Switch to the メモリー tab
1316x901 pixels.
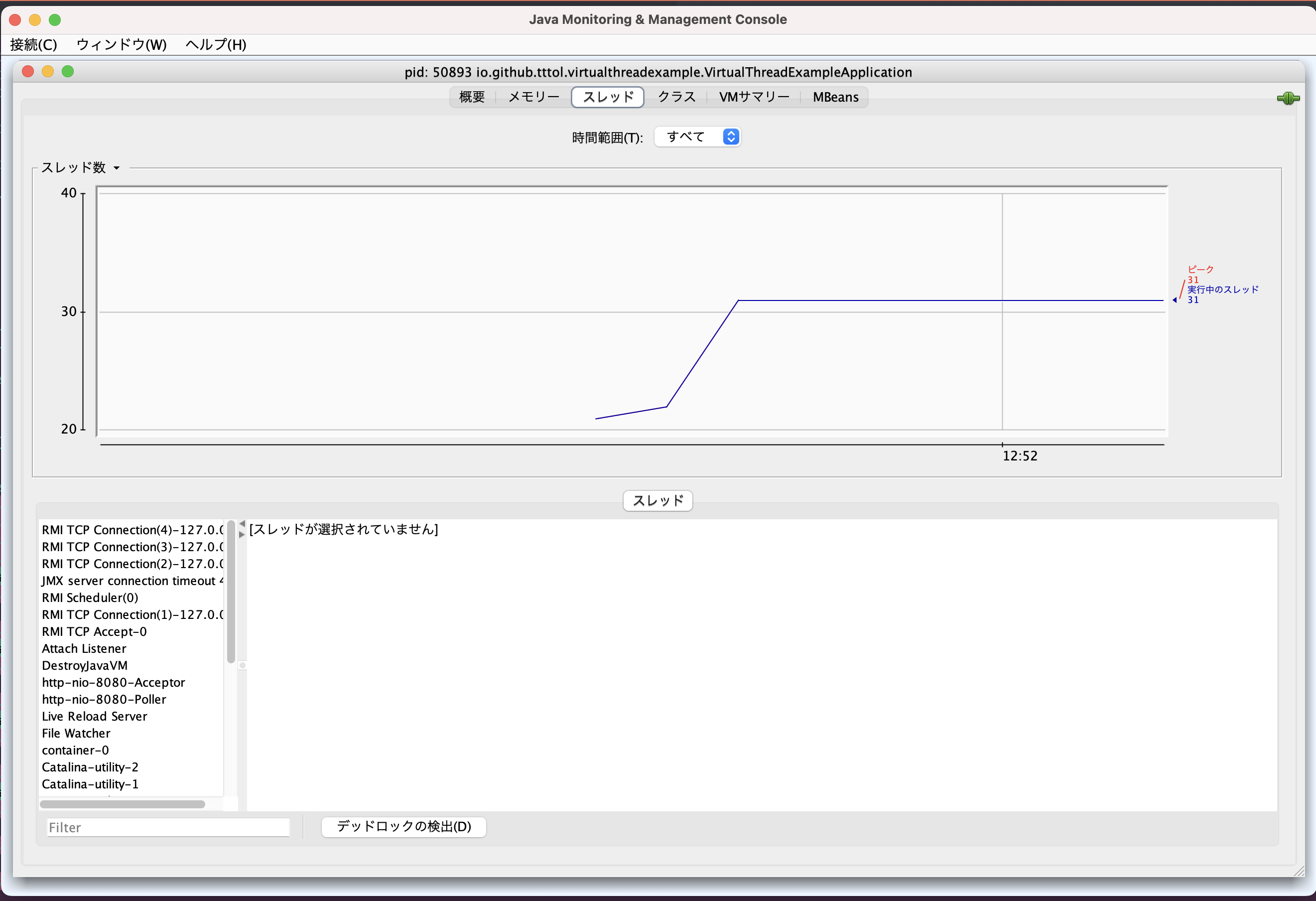(533, 97)
